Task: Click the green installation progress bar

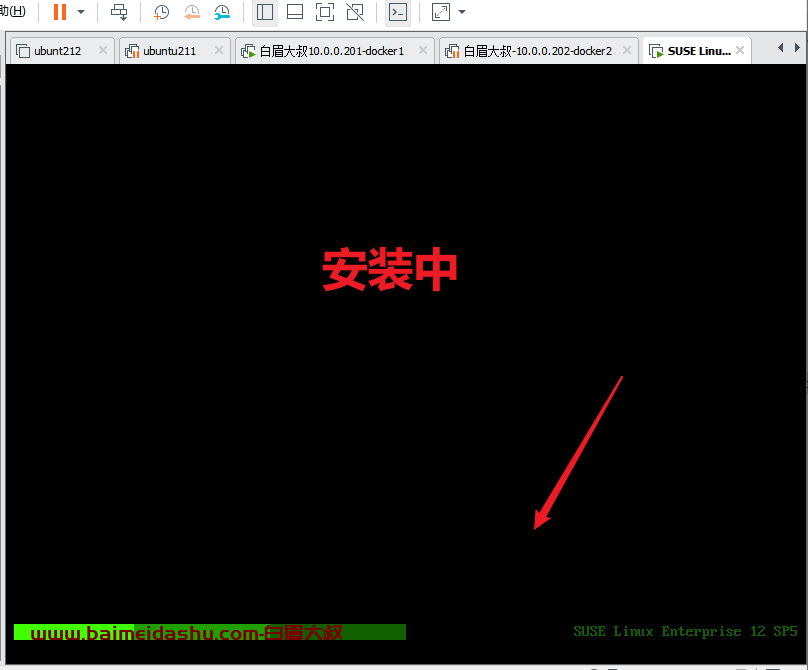Action: [x=210, y=632]
